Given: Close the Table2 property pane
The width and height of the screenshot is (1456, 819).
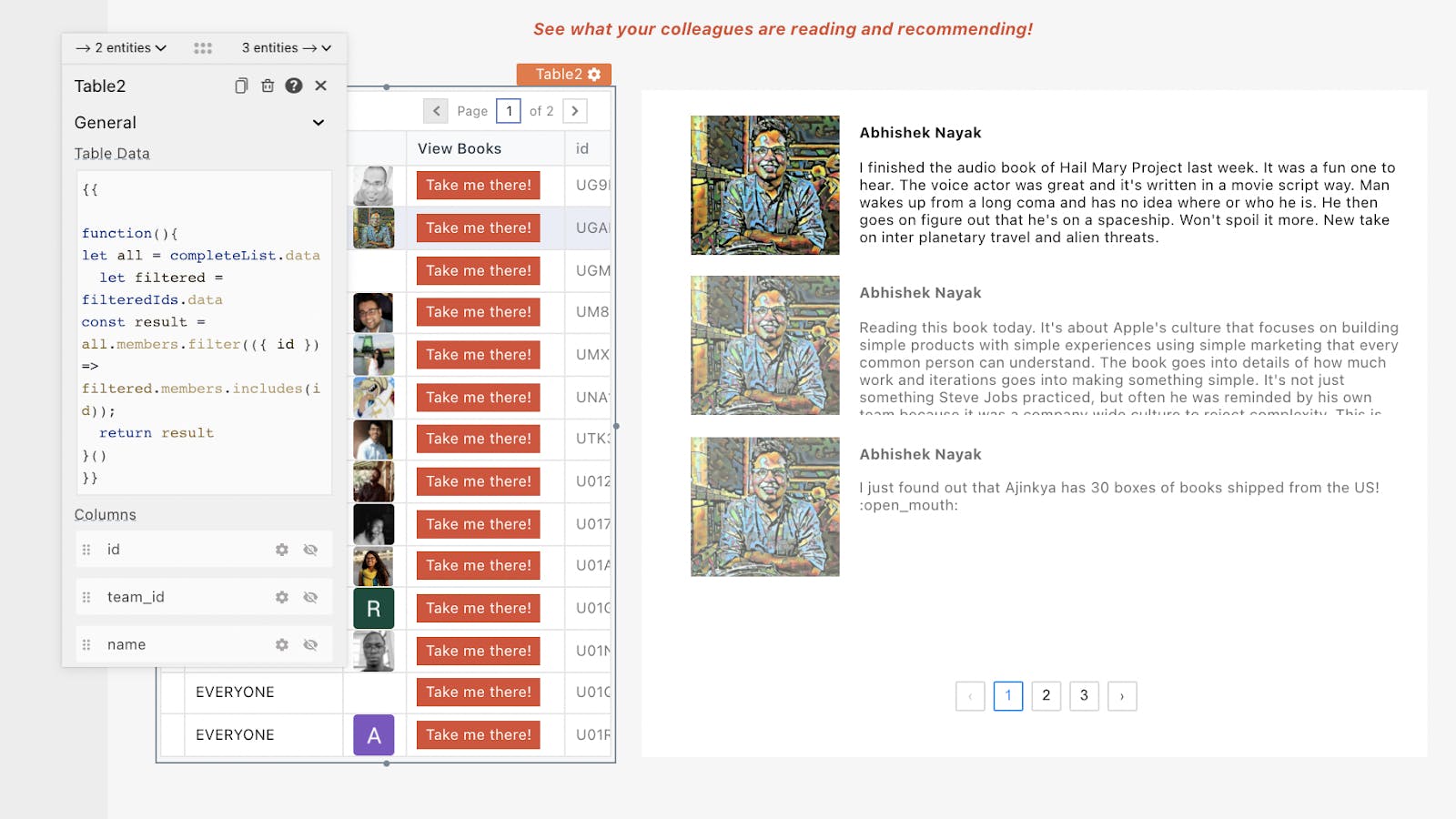Looking at the screenshot, I should click(x=320, y=86).
